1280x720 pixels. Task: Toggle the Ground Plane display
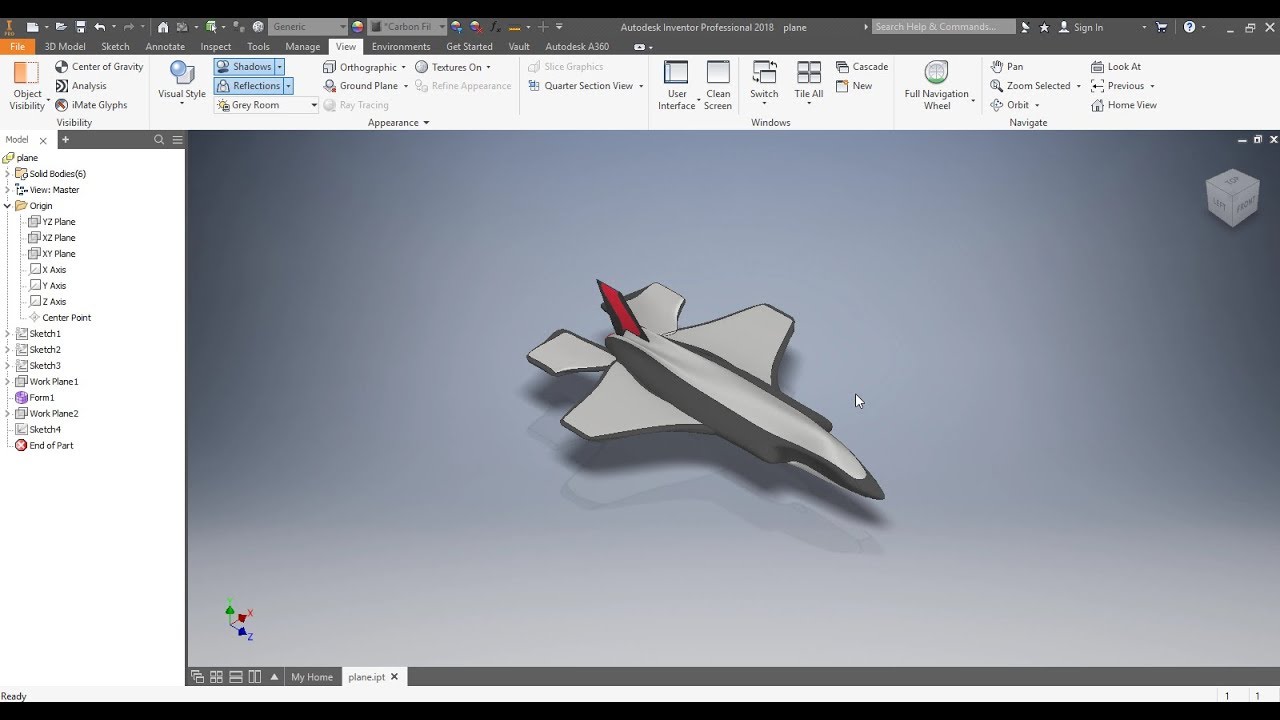pyautogui.click(x=365, y=86)
